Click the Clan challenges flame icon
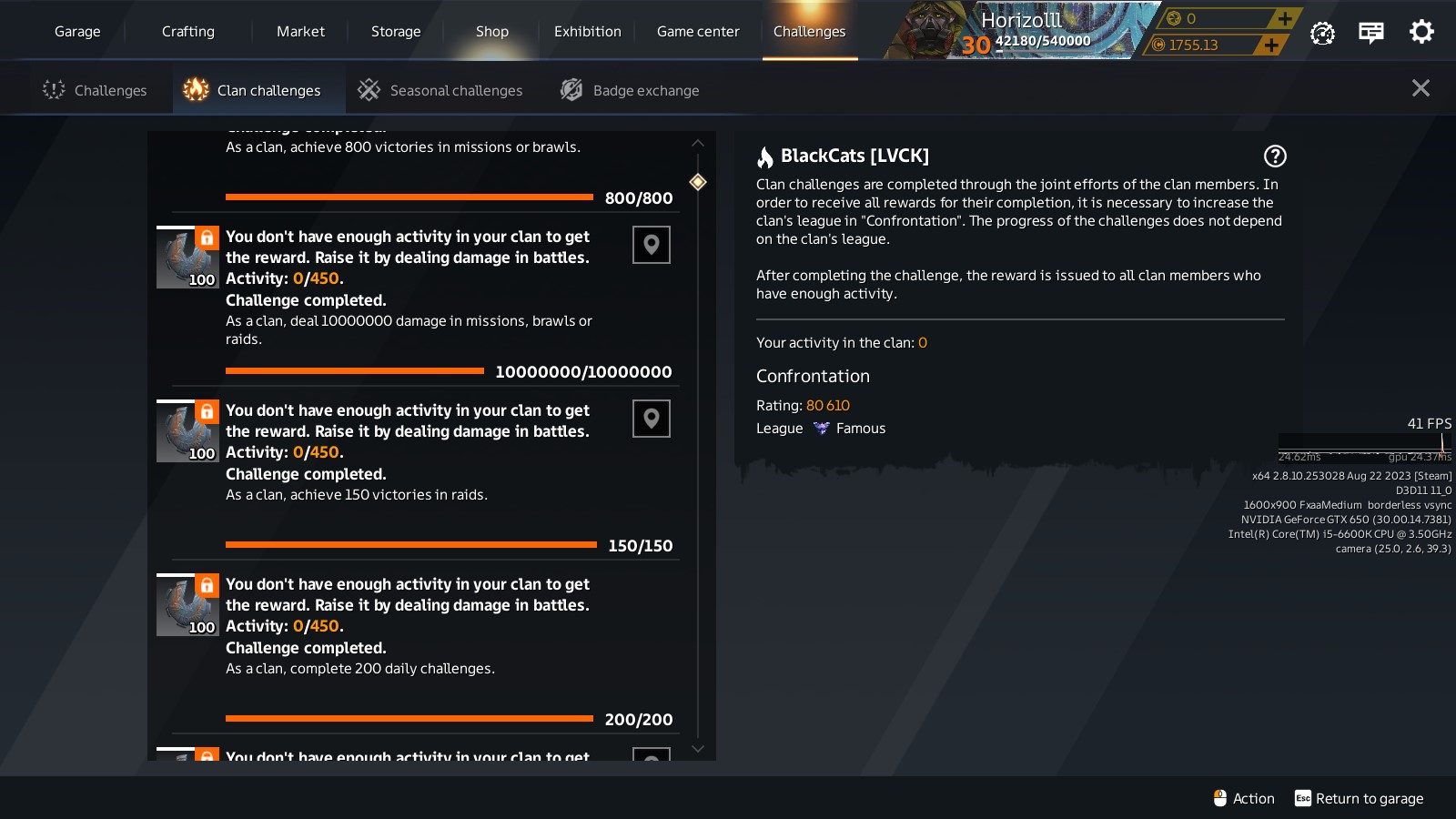The image size is (1456, 819). (x=196, y=89)
